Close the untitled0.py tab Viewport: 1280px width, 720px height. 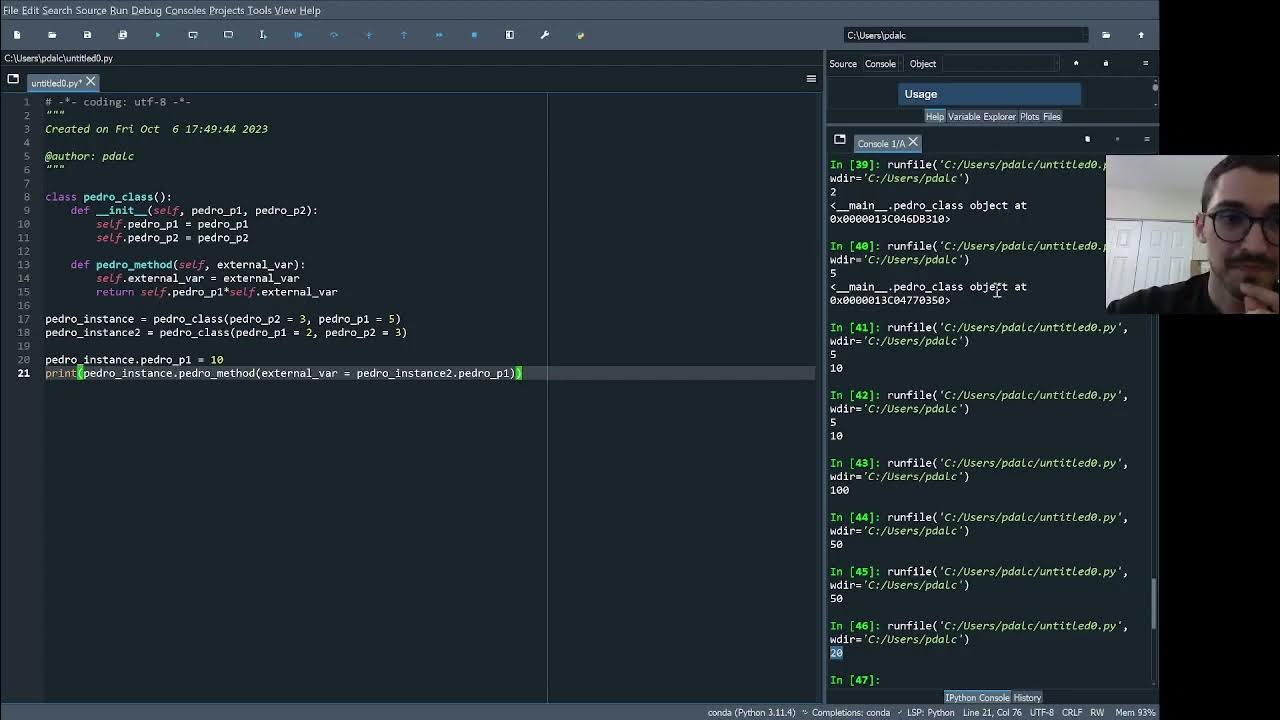(91, 82)
